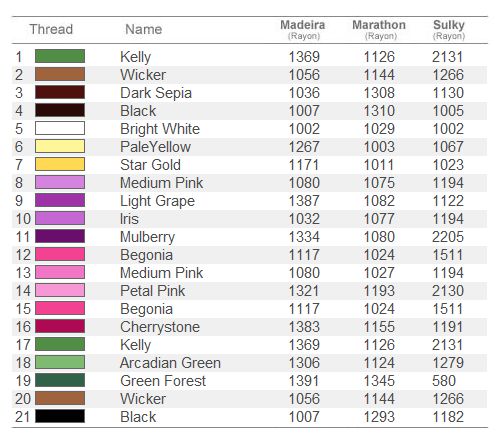
Task: Click the PaleYellow thread name
Action: [156, 147]
